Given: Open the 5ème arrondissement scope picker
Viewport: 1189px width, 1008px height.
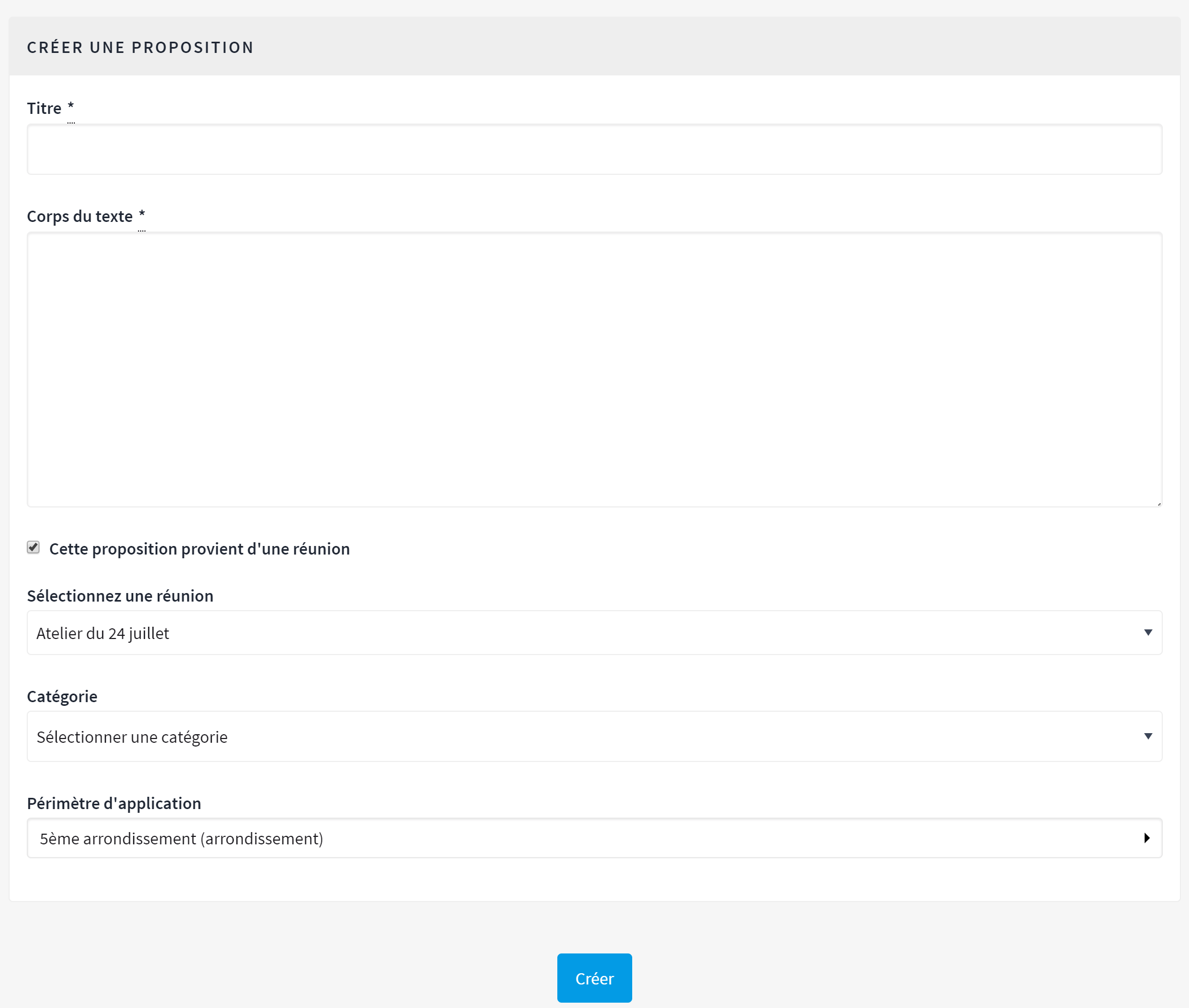Looking at the screenshot, I should click(572, 838).
